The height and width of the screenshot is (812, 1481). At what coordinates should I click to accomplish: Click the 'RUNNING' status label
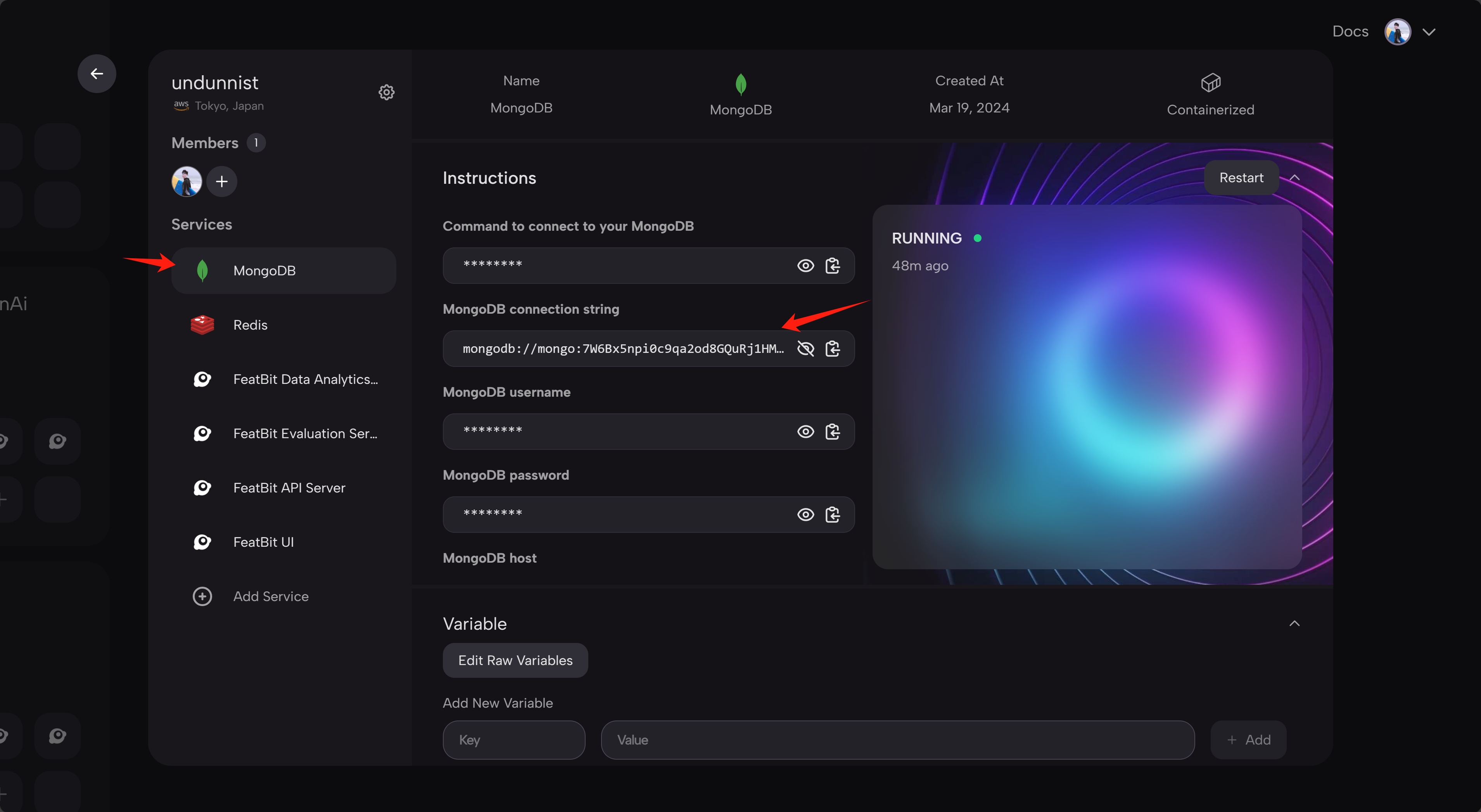926,238
